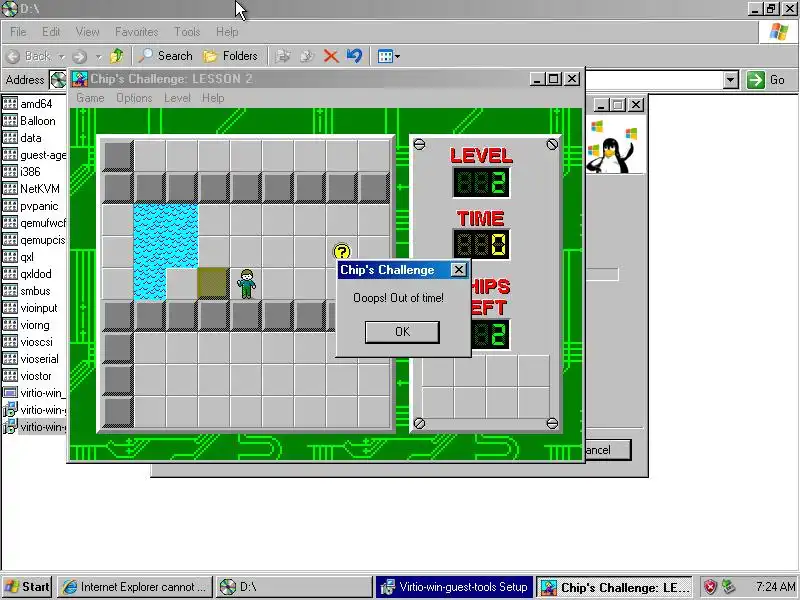Screen dimensions: 800x600
Task: Click the blue Undo arrow icon
Action: click(355, 56)
